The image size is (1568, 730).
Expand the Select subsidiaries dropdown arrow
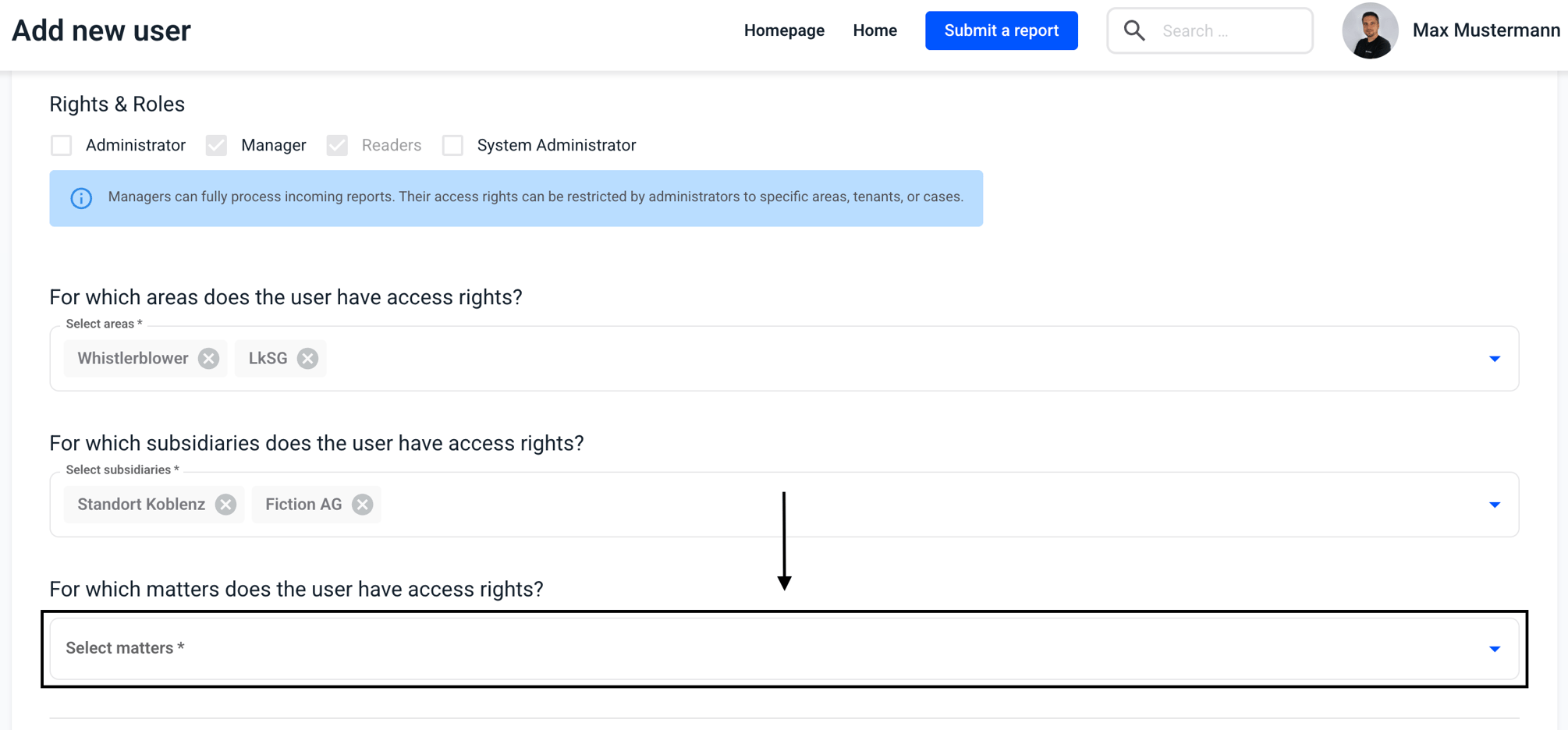(1495, 505)
